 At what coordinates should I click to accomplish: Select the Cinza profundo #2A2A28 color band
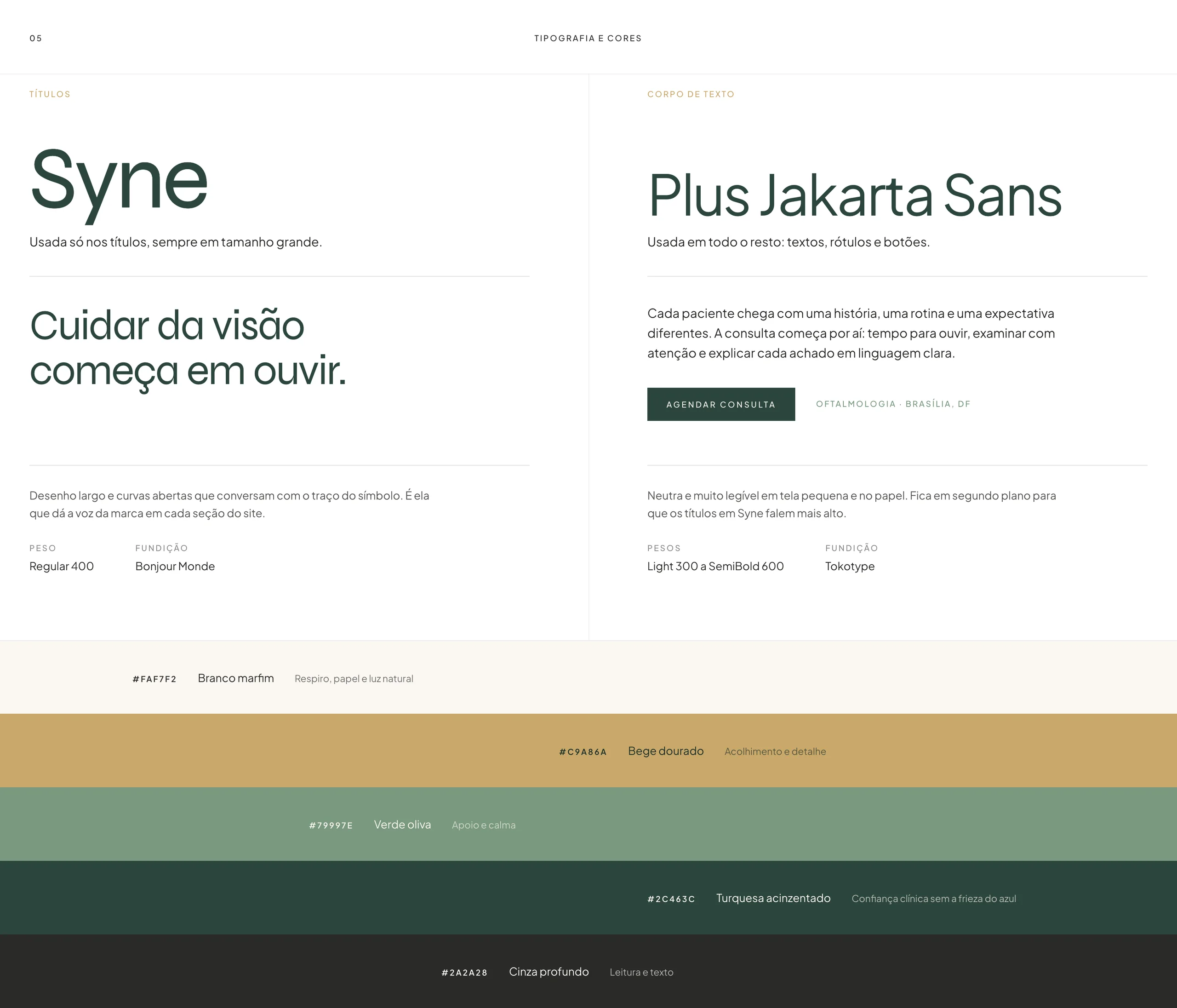588,971
